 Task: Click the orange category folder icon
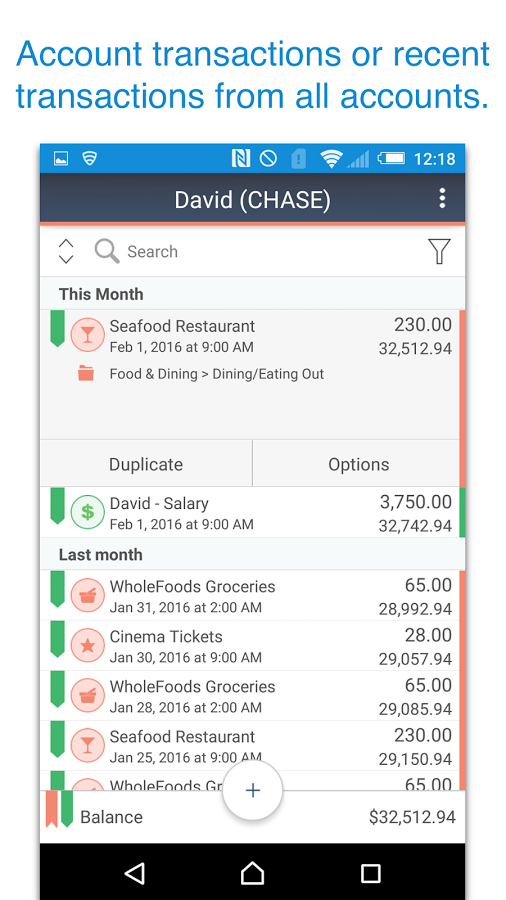pyautogui.click(x=86, y=374)
